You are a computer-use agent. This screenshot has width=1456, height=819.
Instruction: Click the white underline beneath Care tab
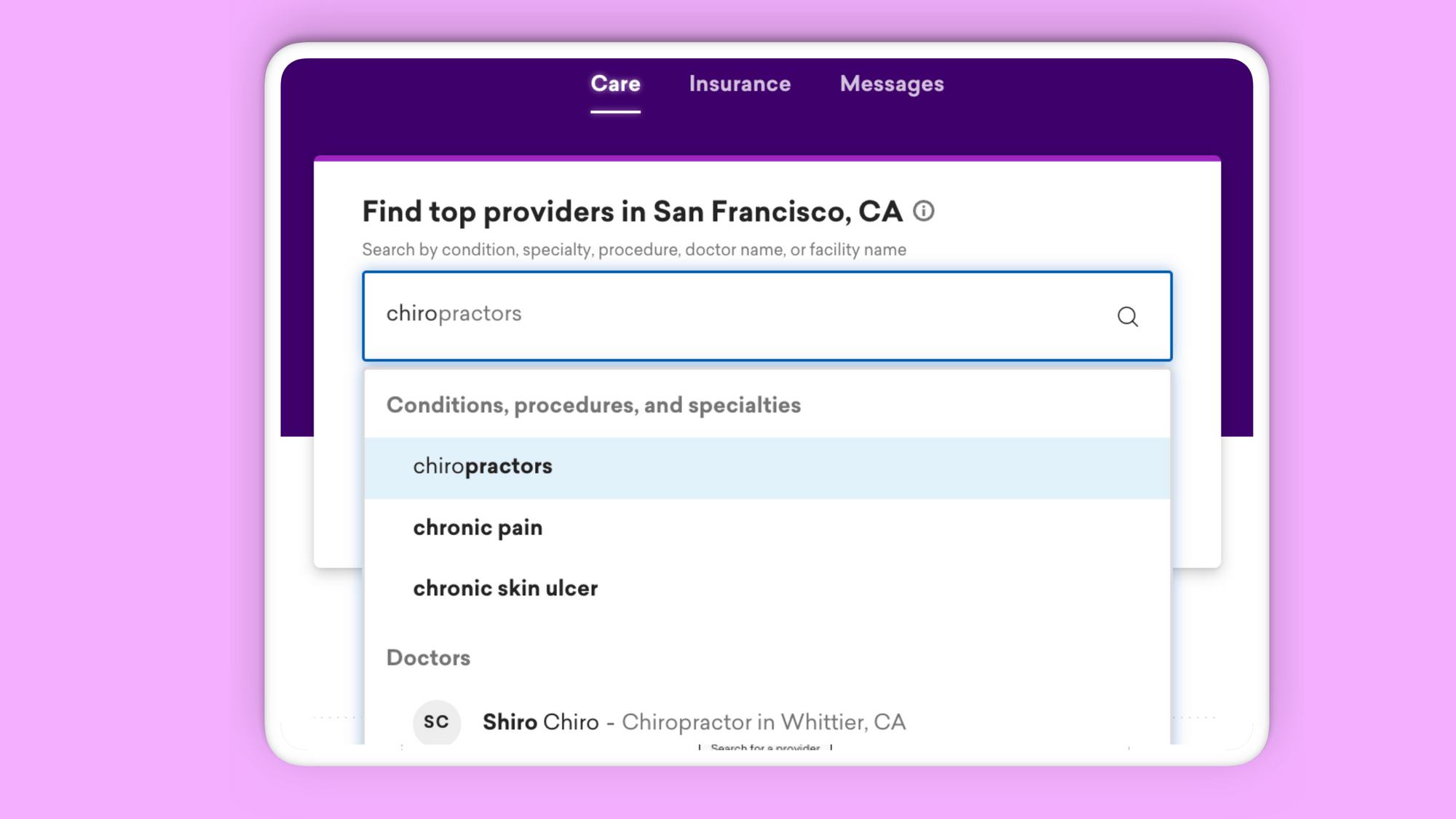coord(615,111)
